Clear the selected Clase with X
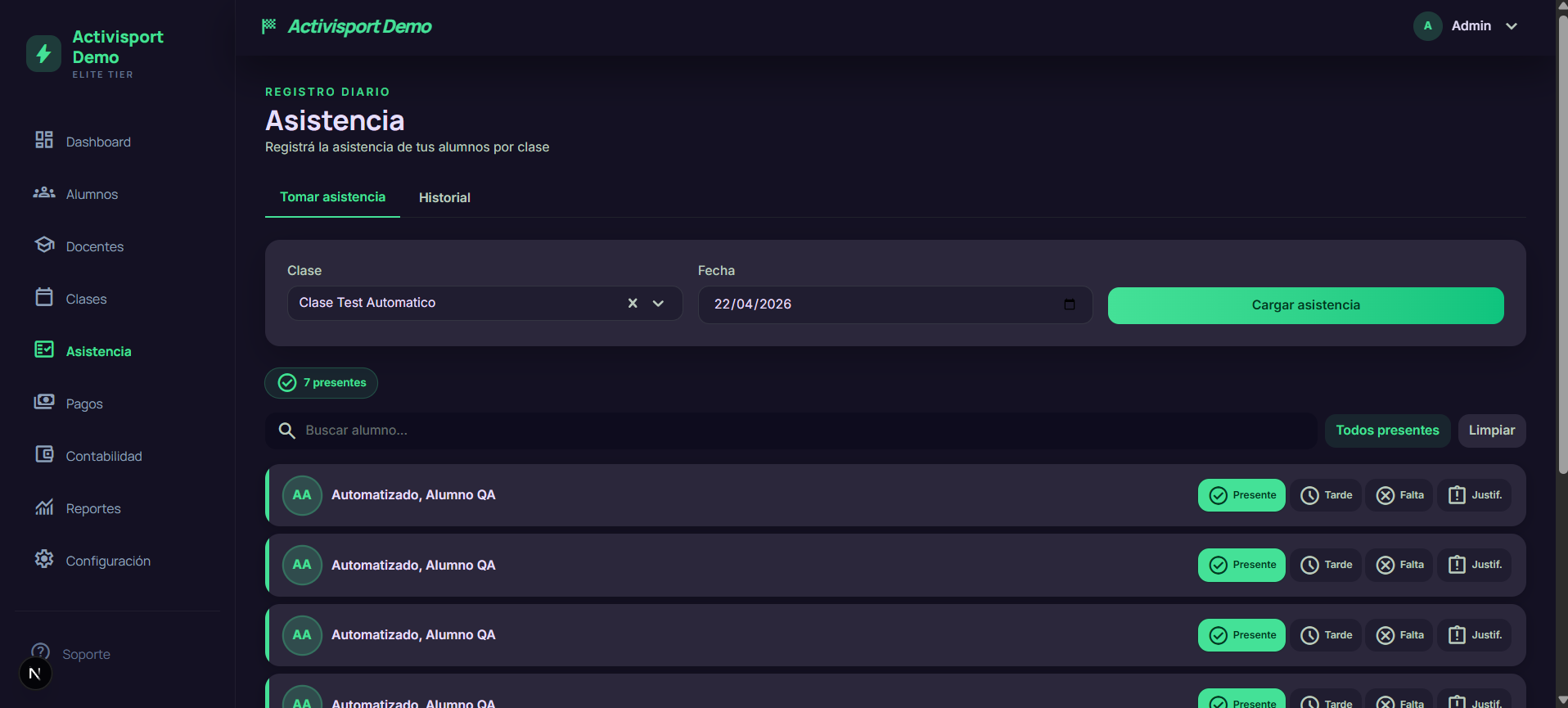1568x708 pixels. tap(633, 304)
